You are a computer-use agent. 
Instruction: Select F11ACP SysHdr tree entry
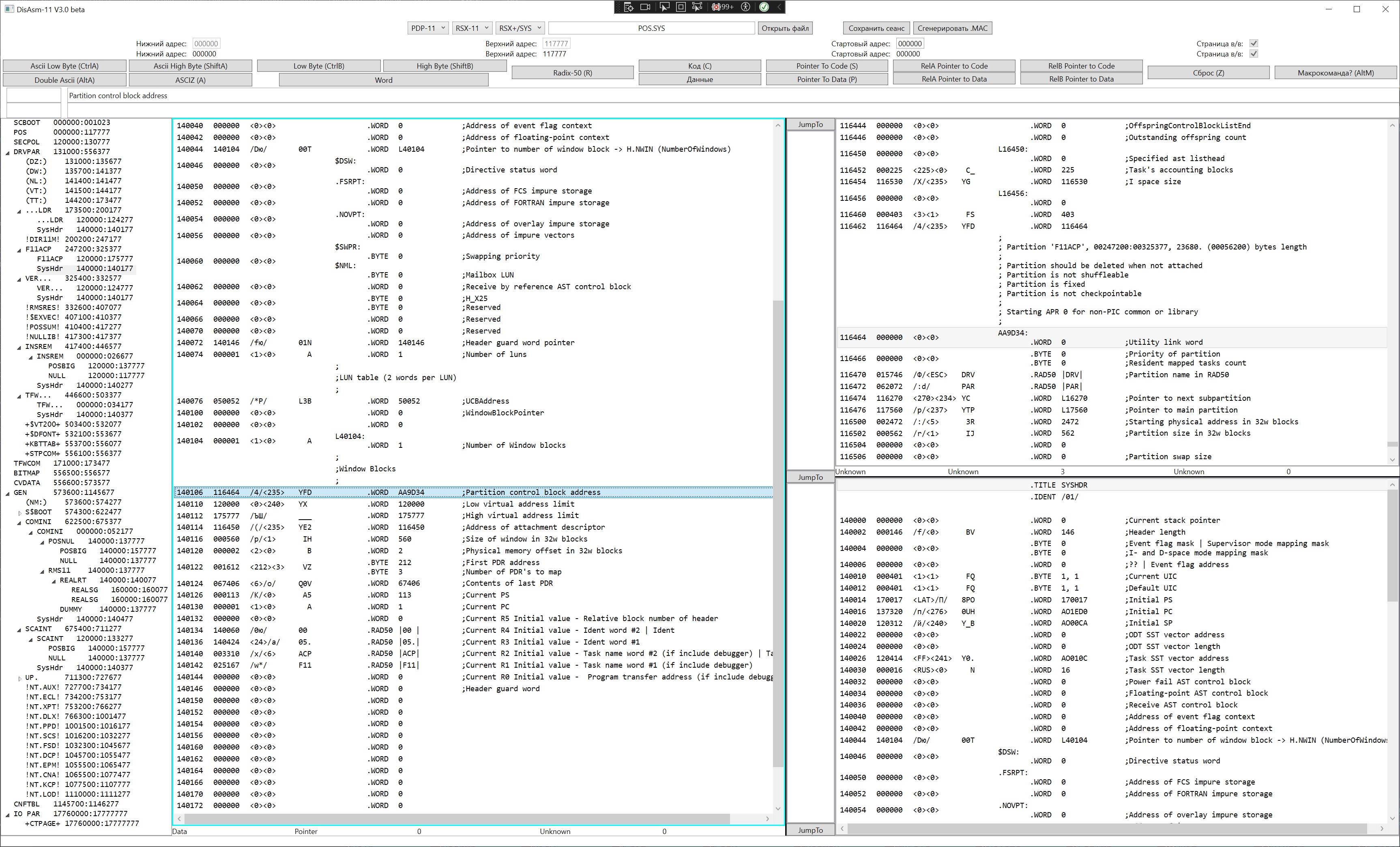[49, 268]
